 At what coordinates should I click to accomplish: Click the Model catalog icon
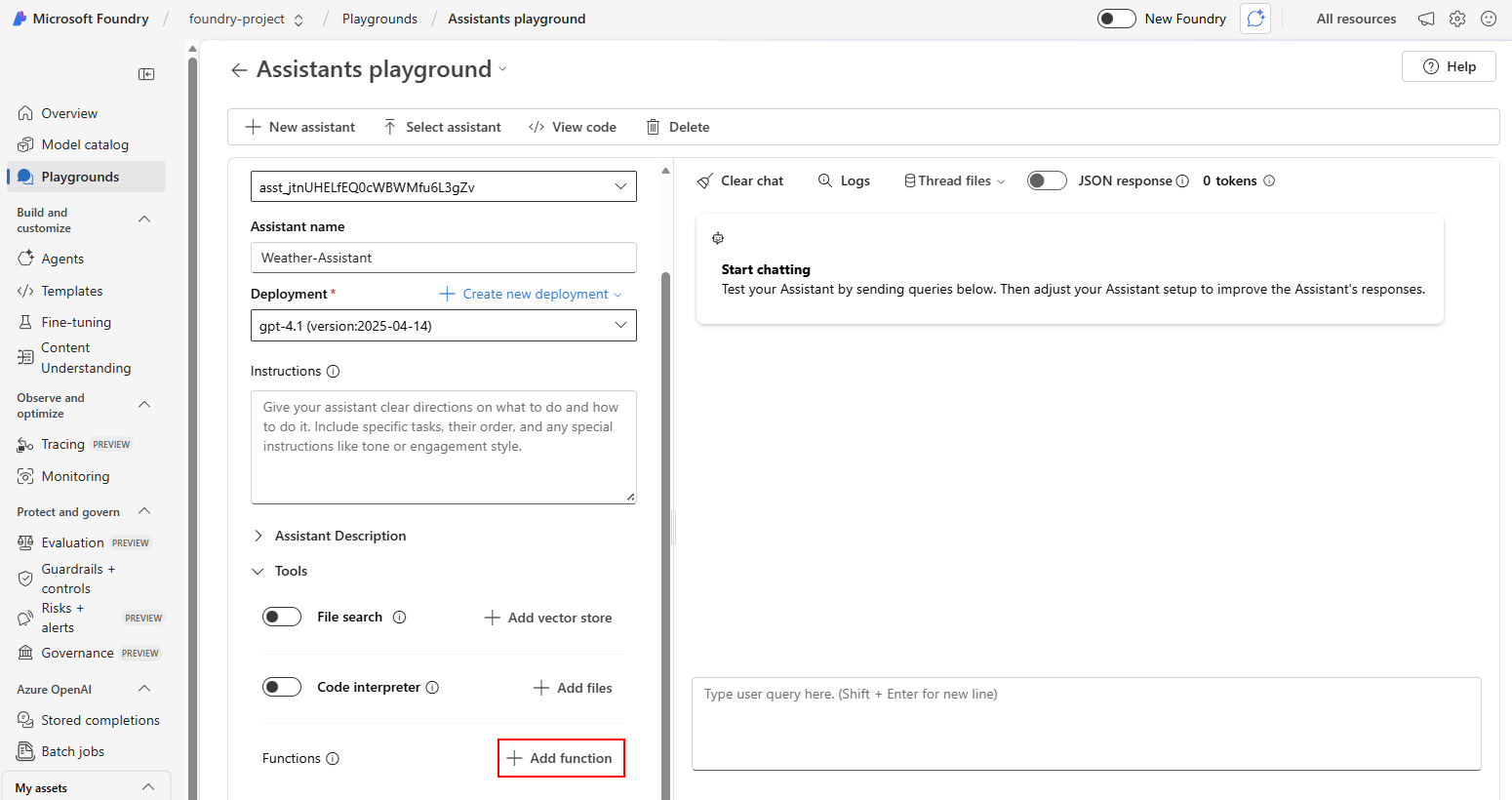tap(25, 144)
